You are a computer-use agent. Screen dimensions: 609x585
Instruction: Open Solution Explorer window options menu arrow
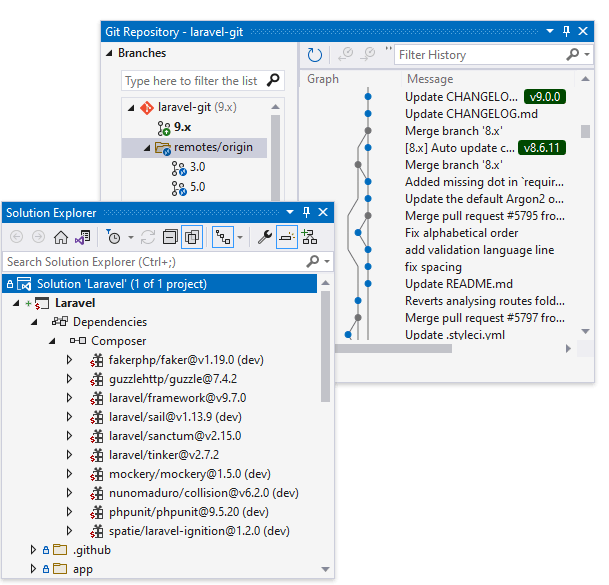(x=290, y=212)
